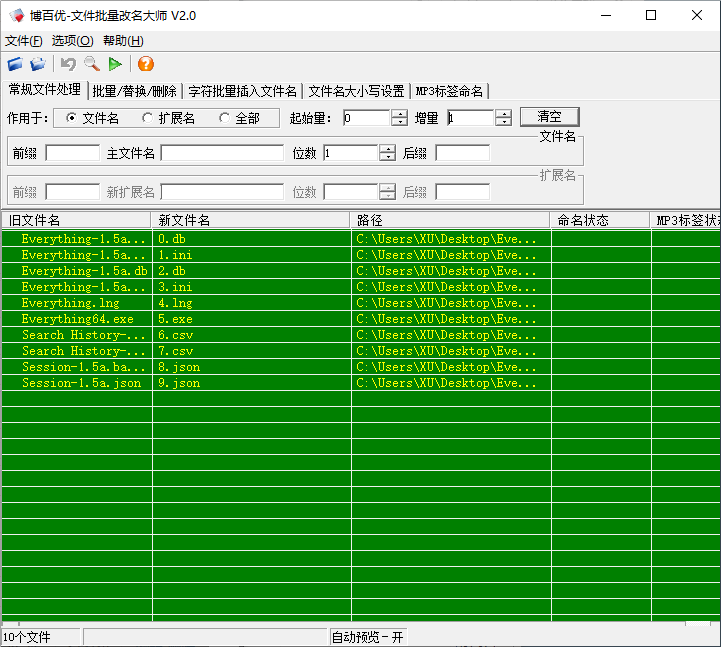Click the 主文件名 input field
The image size is (721, 647).
[x=222, y=153]
